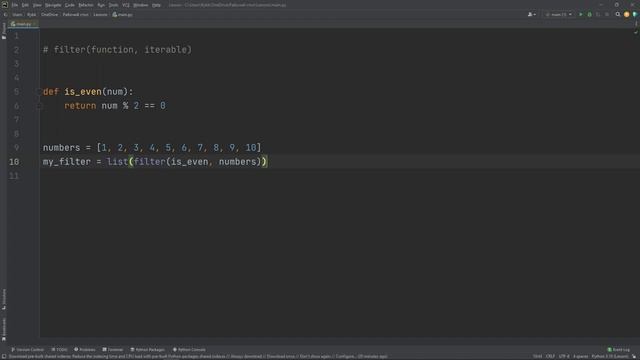Open the Navigate menu
Screen dimensions: 640x360
[53, 5]
